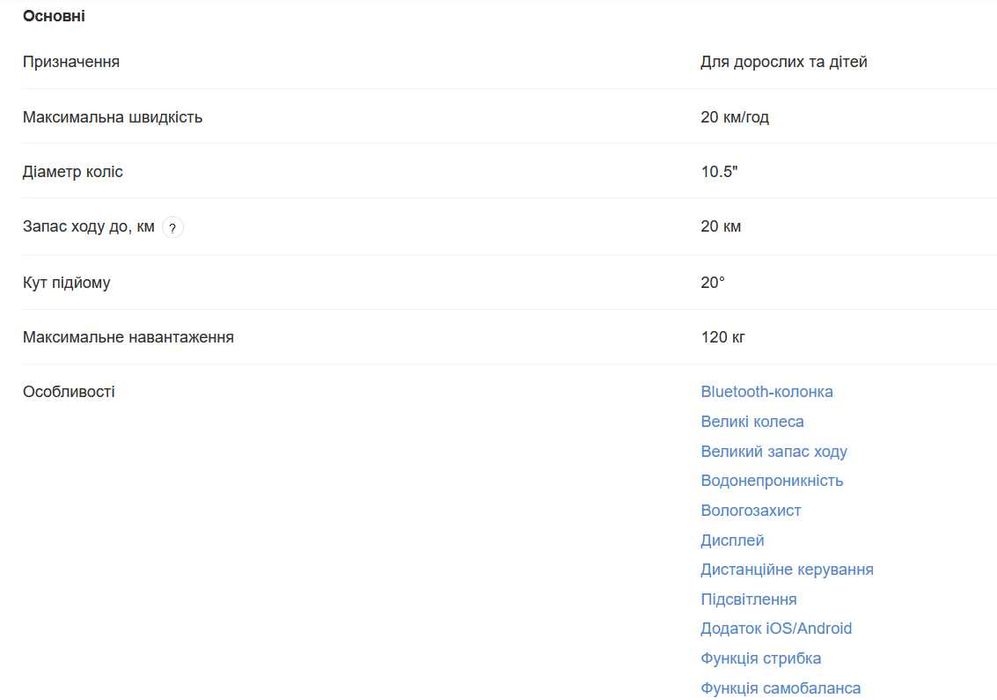Click the help question mark beside Запас ходу
Image resolution: width=997 pixels, height=700 pixels.
172,228
